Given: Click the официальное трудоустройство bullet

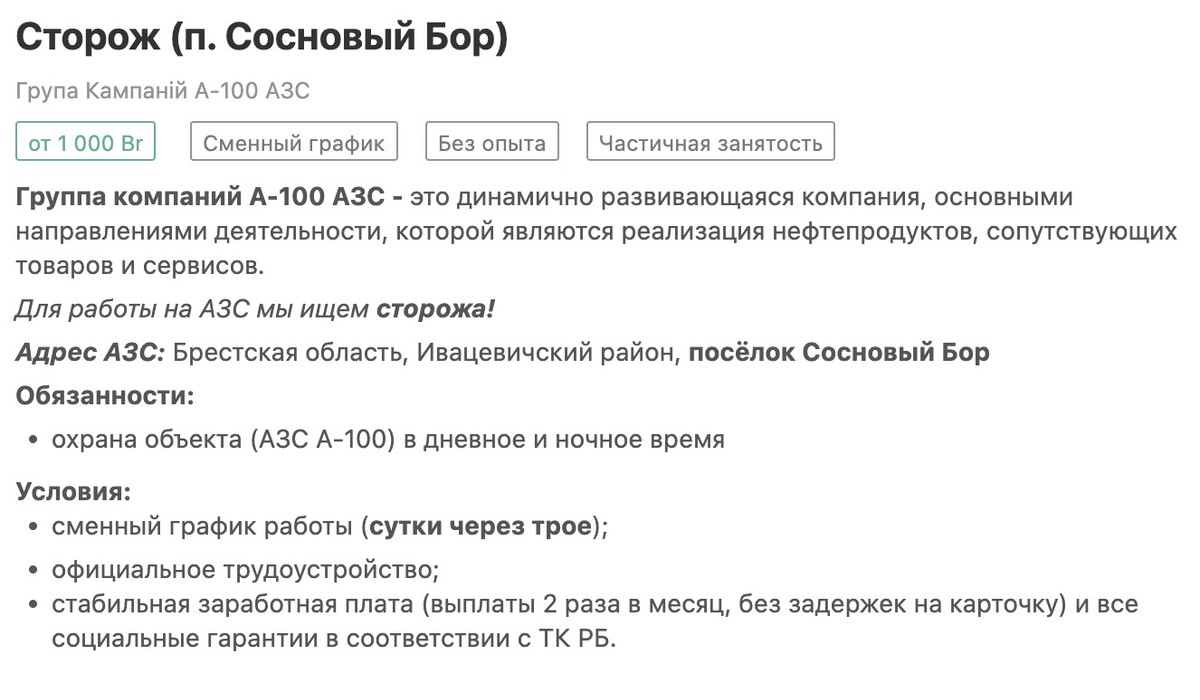Looking at the screenshot, I should click(x=246, y=570).
